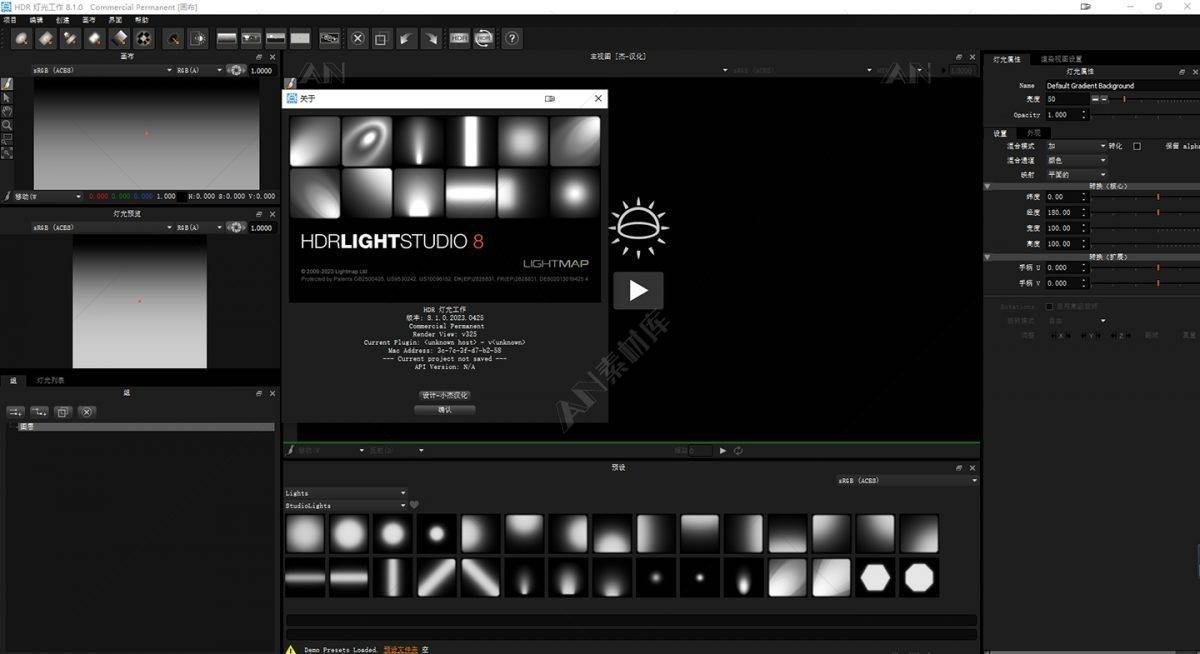This screenshot has width=1200, height=654.
Task: Click the round X delete icon in list panel
Action: pos(87,411)
